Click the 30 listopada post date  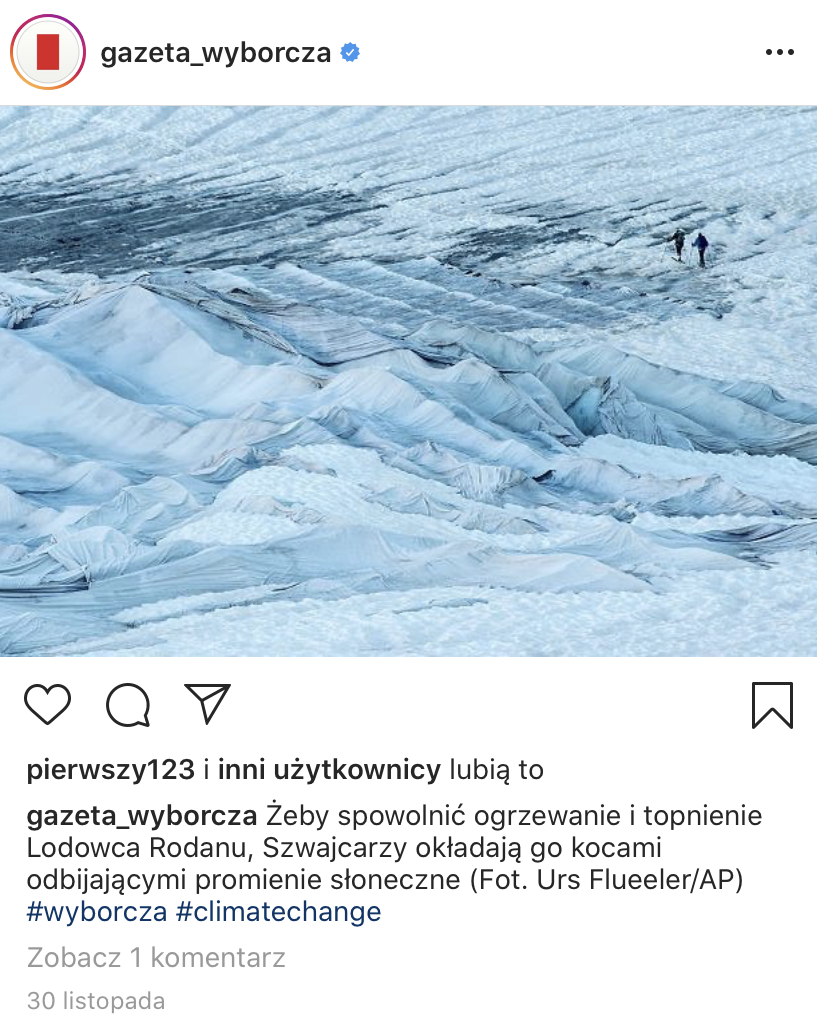pos(96,1000)
